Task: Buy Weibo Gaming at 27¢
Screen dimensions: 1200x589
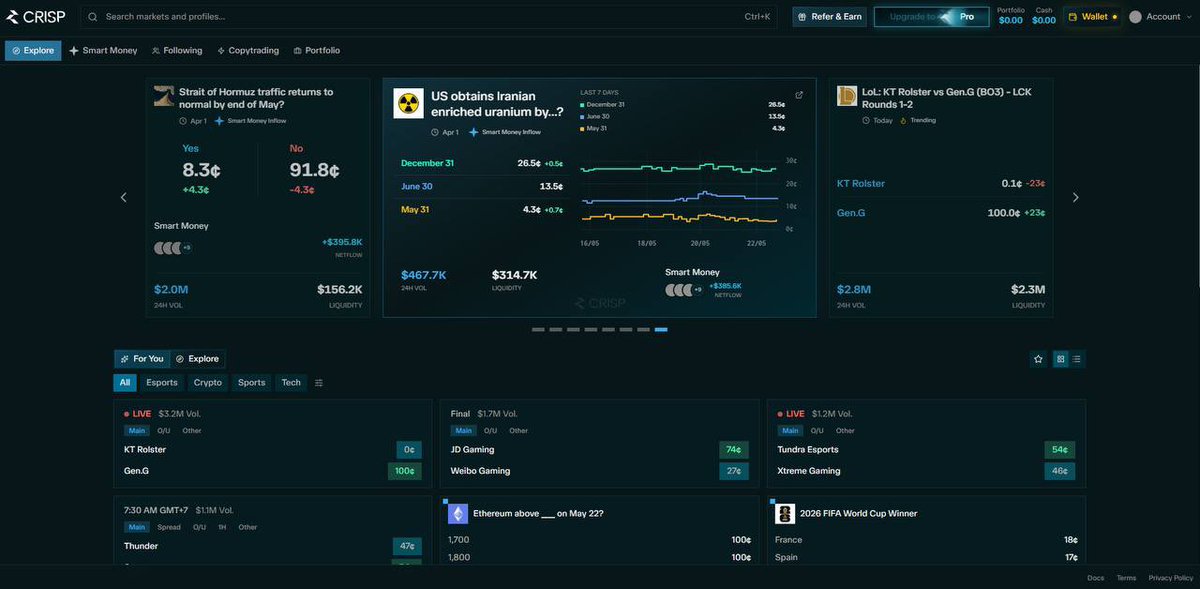Action: pos(733,471)
